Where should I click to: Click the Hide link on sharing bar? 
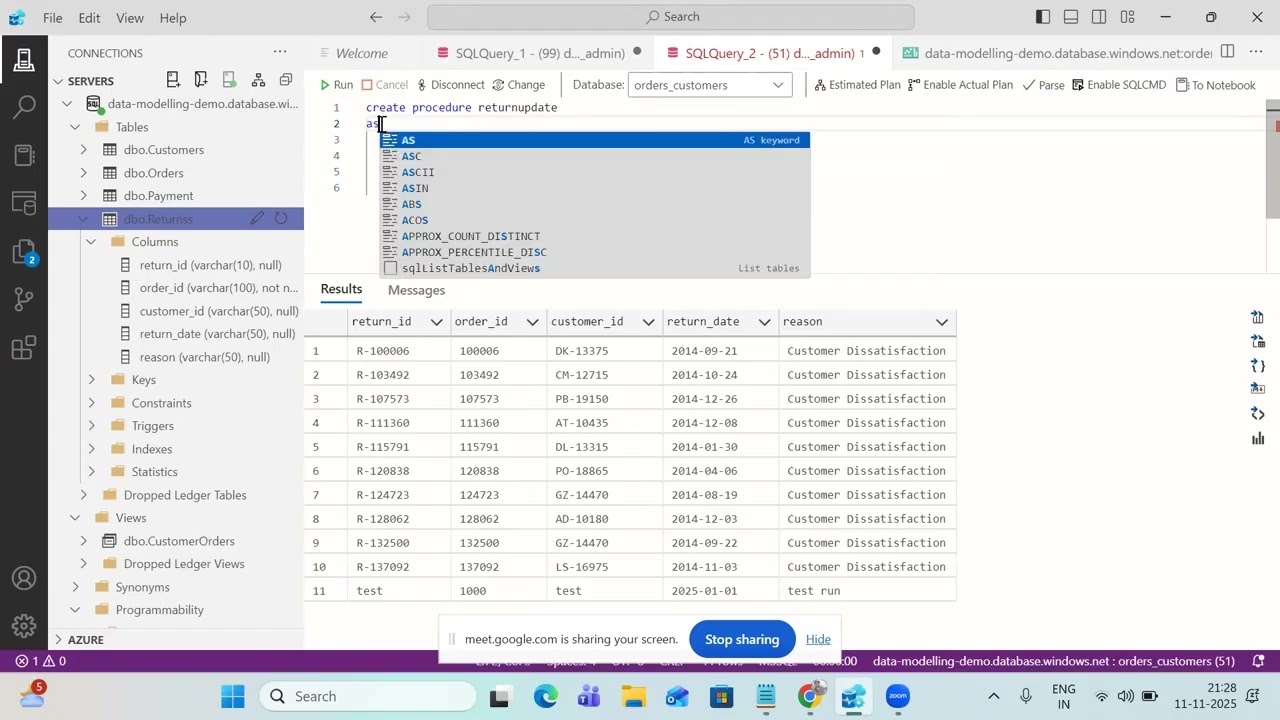click(818, 639)
